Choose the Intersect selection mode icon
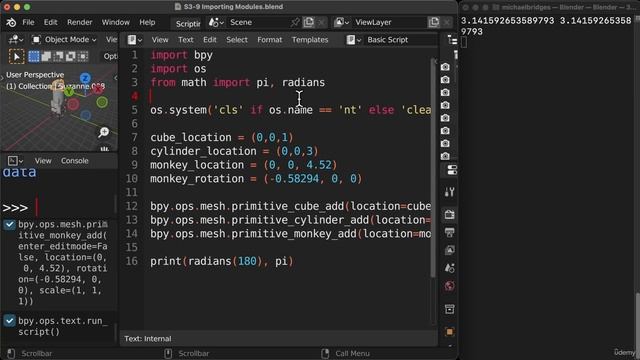 coord(83,56)
